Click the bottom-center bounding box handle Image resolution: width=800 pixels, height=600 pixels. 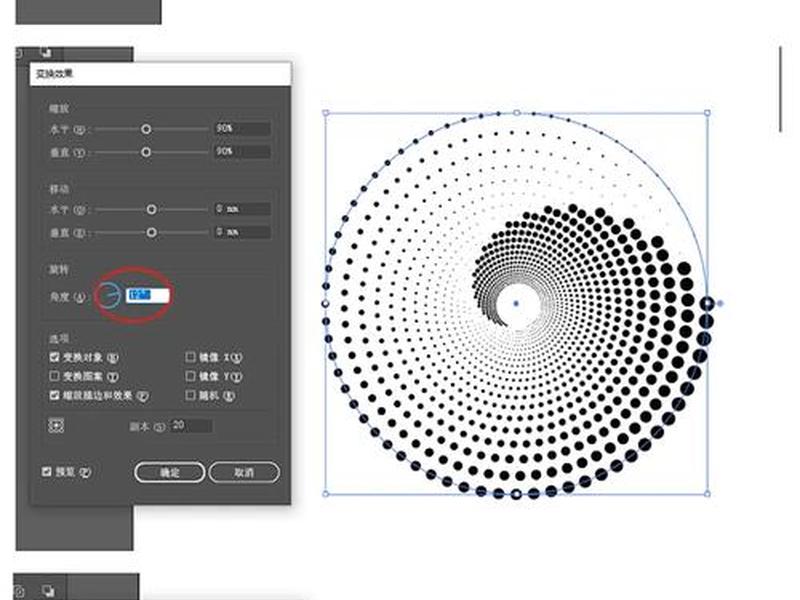coord(516,494)
